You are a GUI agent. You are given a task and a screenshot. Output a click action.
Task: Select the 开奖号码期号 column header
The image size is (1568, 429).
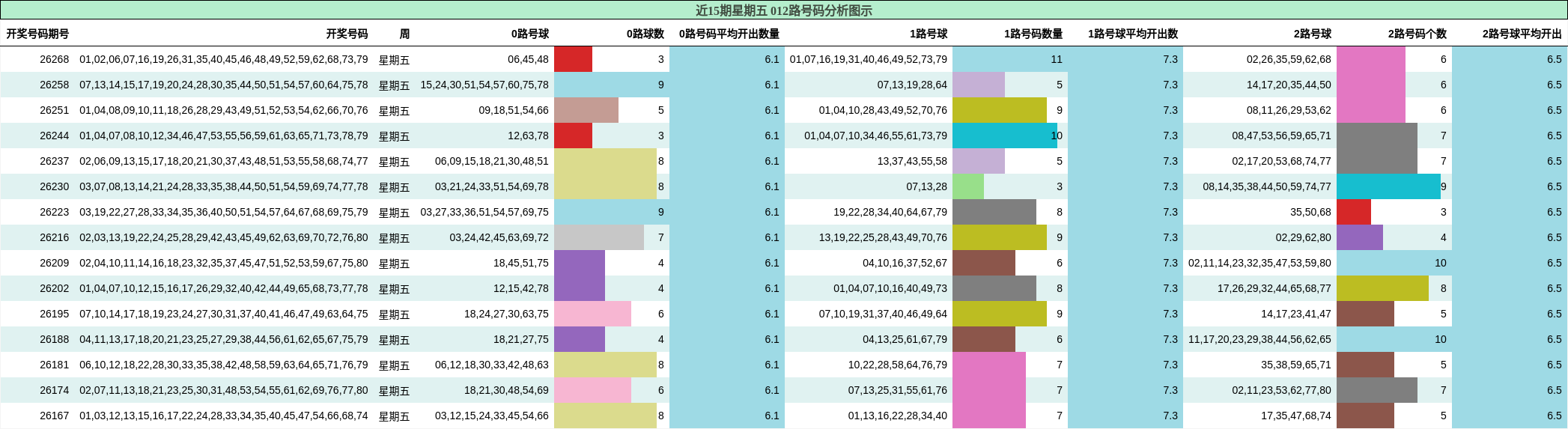click(37, 34)
